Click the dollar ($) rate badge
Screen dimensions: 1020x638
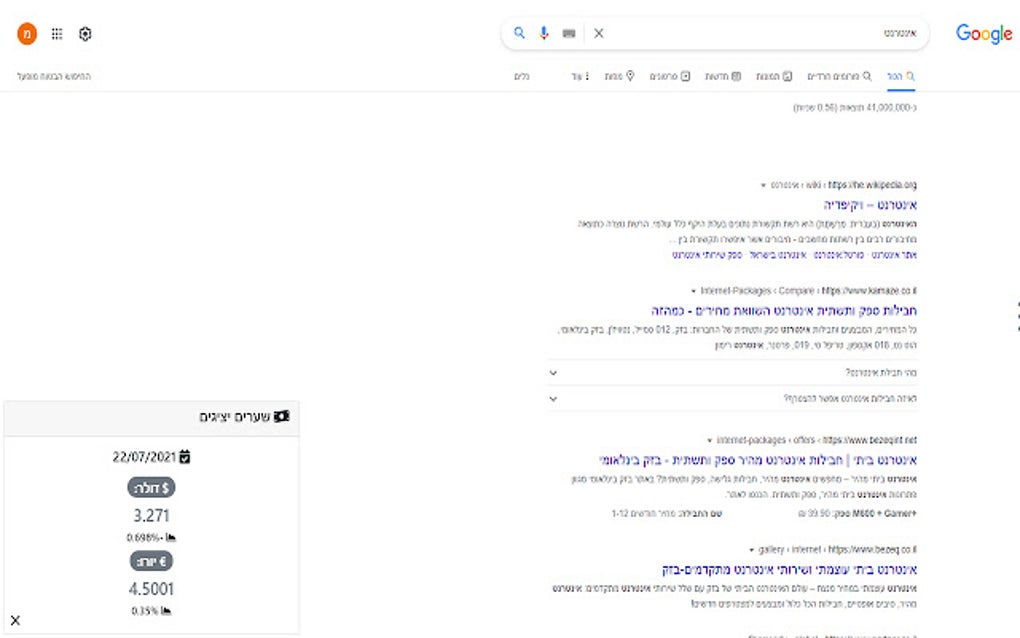(x=151, y=487)
